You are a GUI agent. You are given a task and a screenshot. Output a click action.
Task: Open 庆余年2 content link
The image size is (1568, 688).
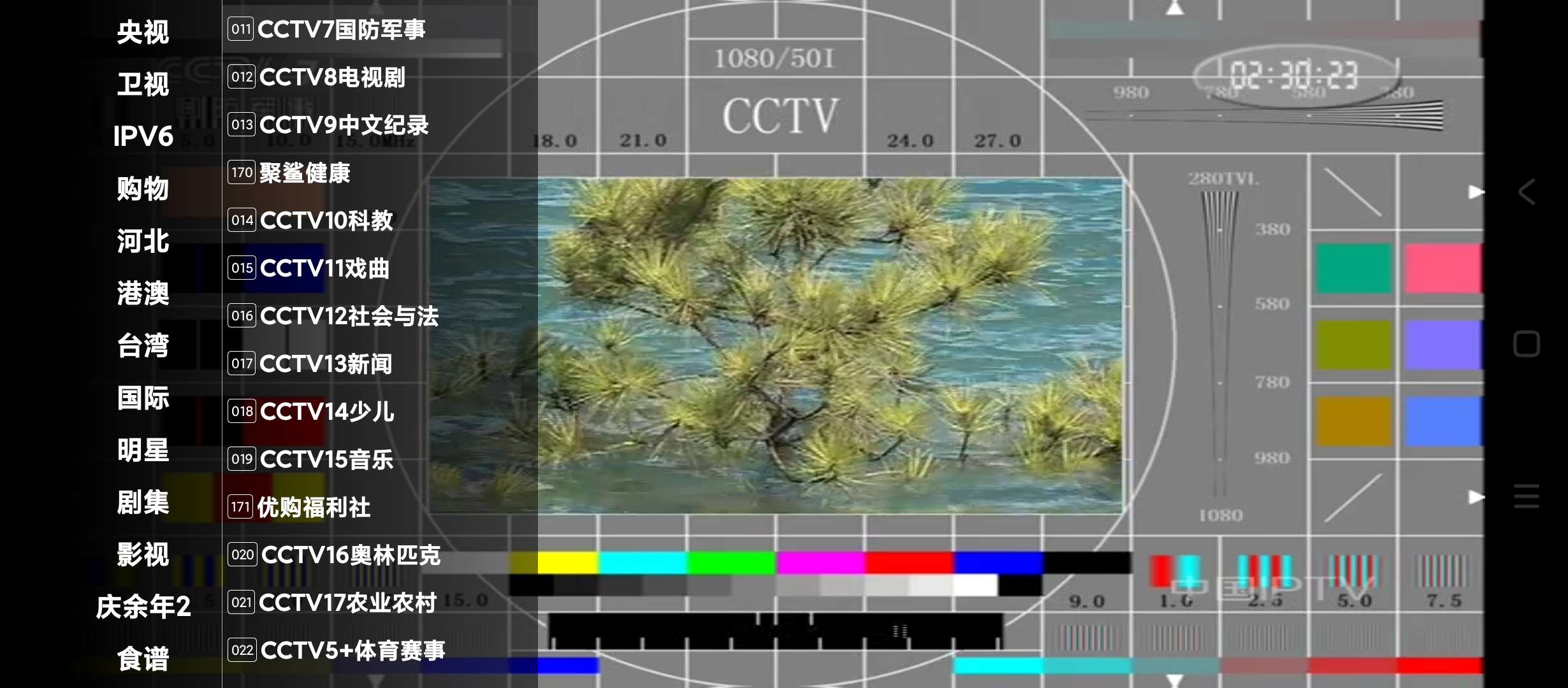click(144, 604)
